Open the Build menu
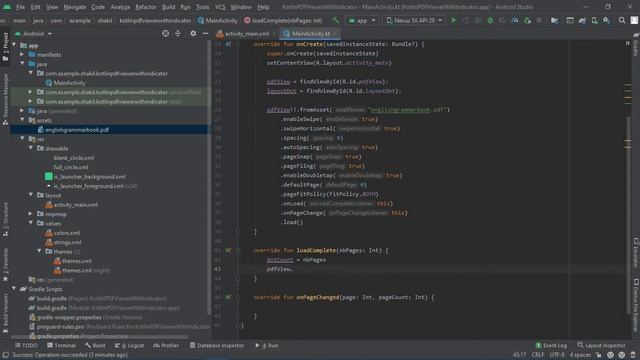Screen dimensions: 640x360 168,7
